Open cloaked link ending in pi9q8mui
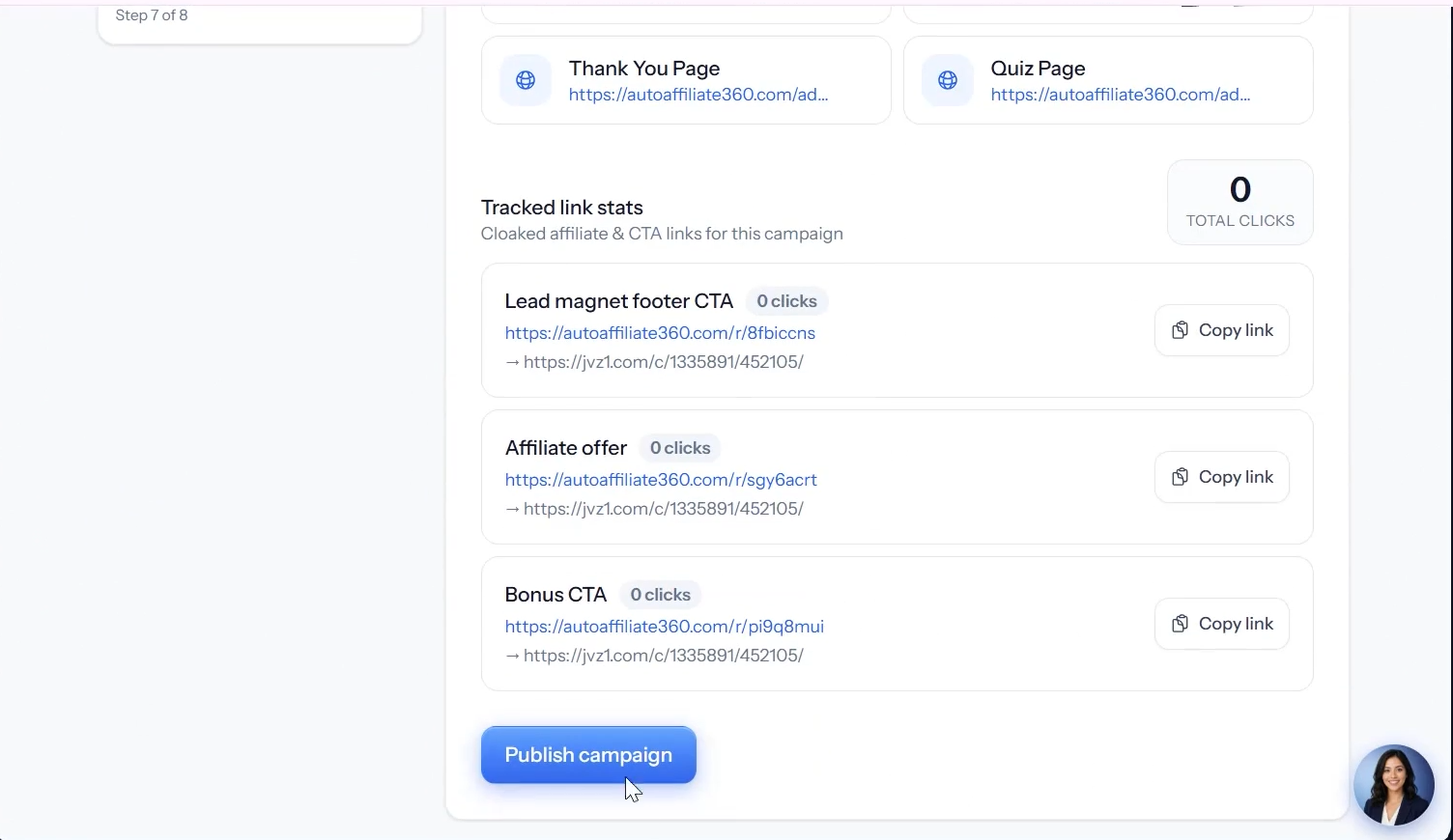 [665, 627]
